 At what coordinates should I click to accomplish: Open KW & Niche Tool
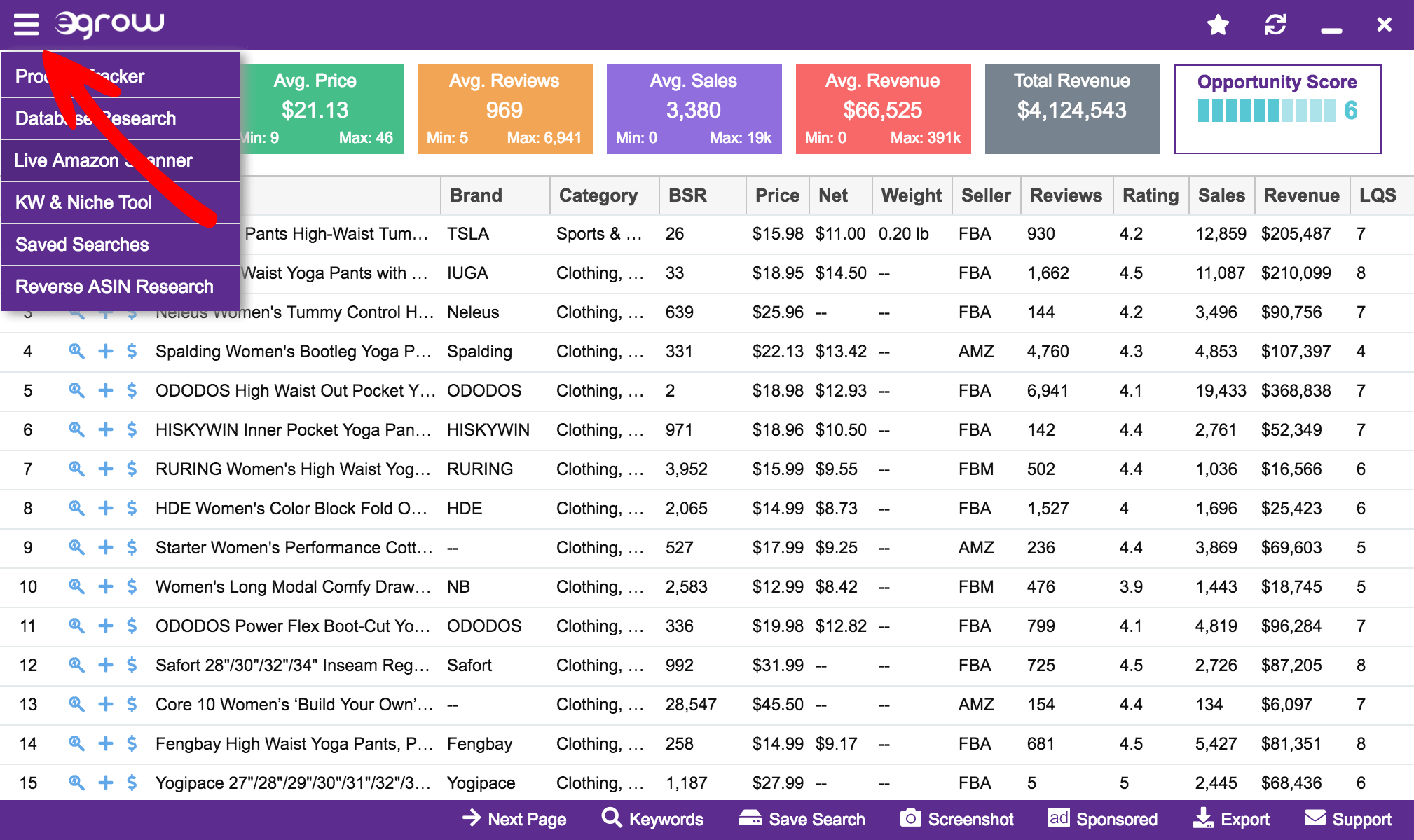point(121,202)
